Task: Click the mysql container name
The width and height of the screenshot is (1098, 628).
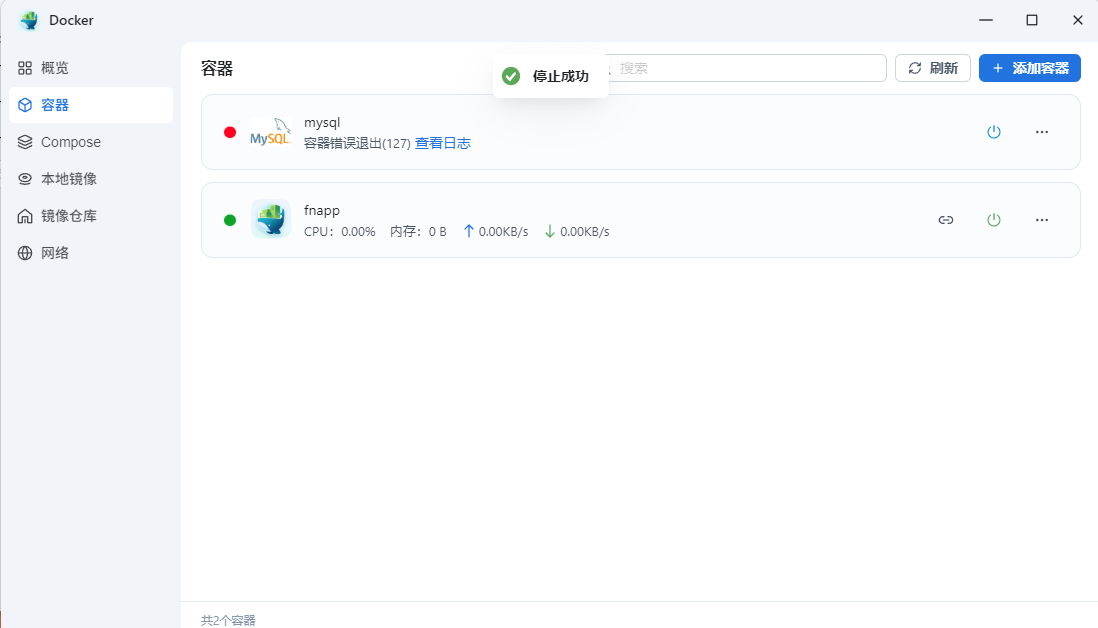Action: (322, 123)
